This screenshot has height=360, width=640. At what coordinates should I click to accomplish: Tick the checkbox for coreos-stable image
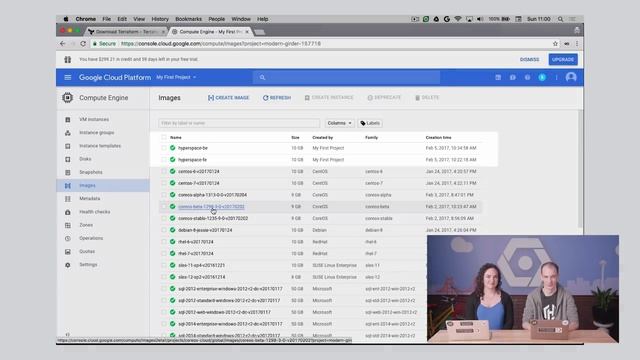click(x=164, y=218)
